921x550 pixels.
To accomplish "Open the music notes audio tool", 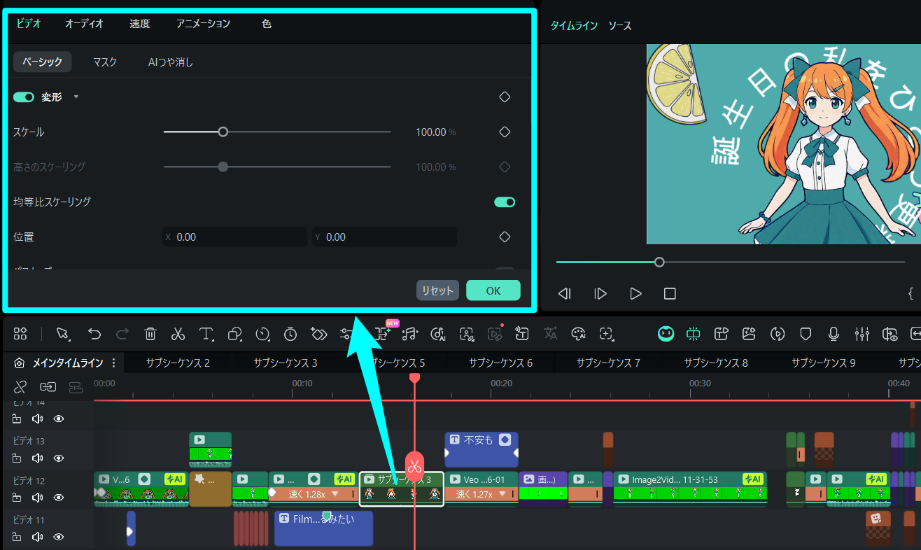I will (410, 334).
